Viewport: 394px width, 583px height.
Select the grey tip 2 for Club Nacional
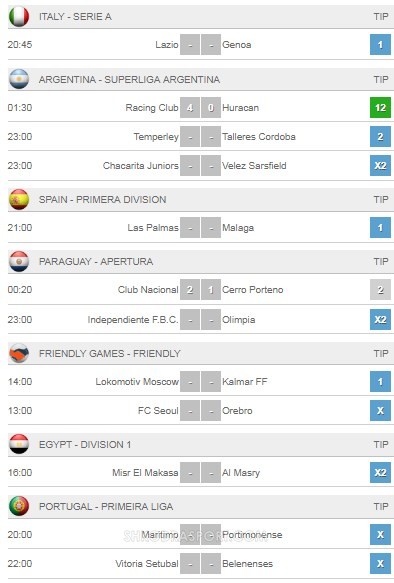click(380, 290)
